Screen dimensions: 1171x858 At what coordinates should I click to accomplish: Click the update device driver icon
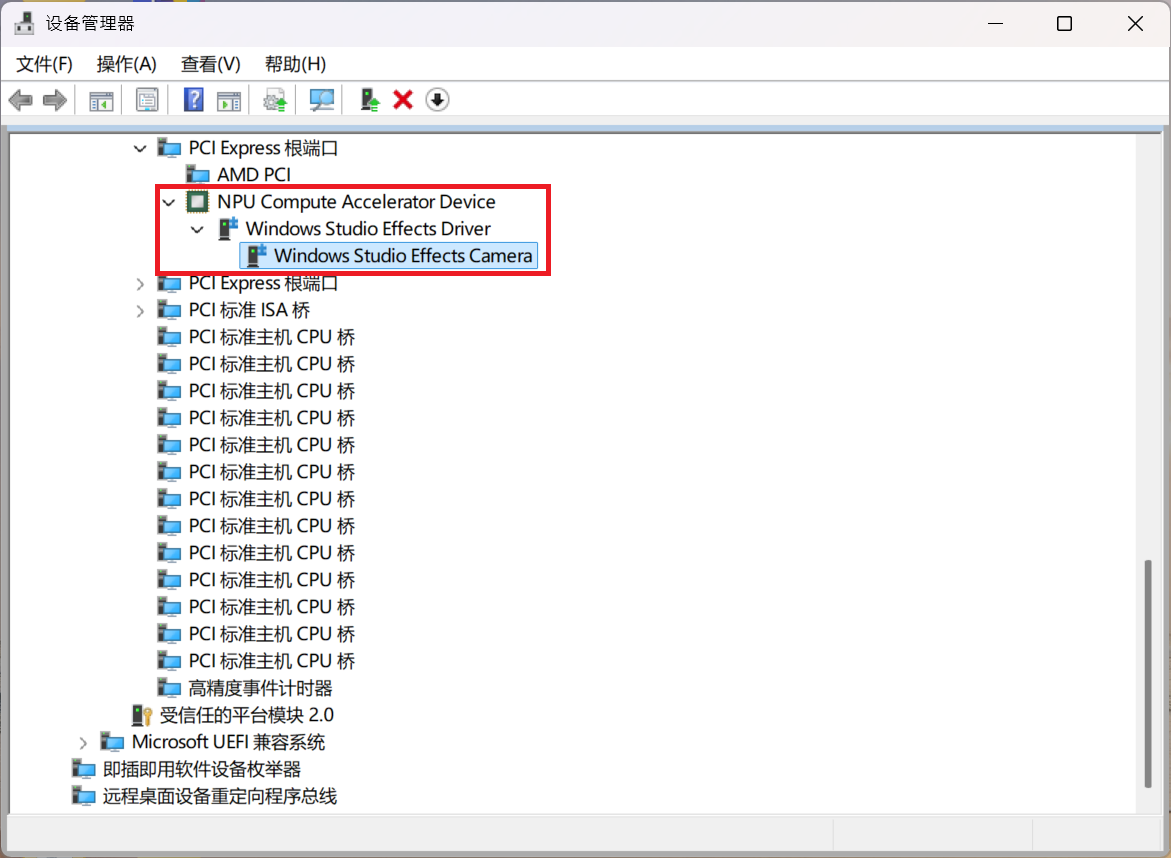[370, 100]
